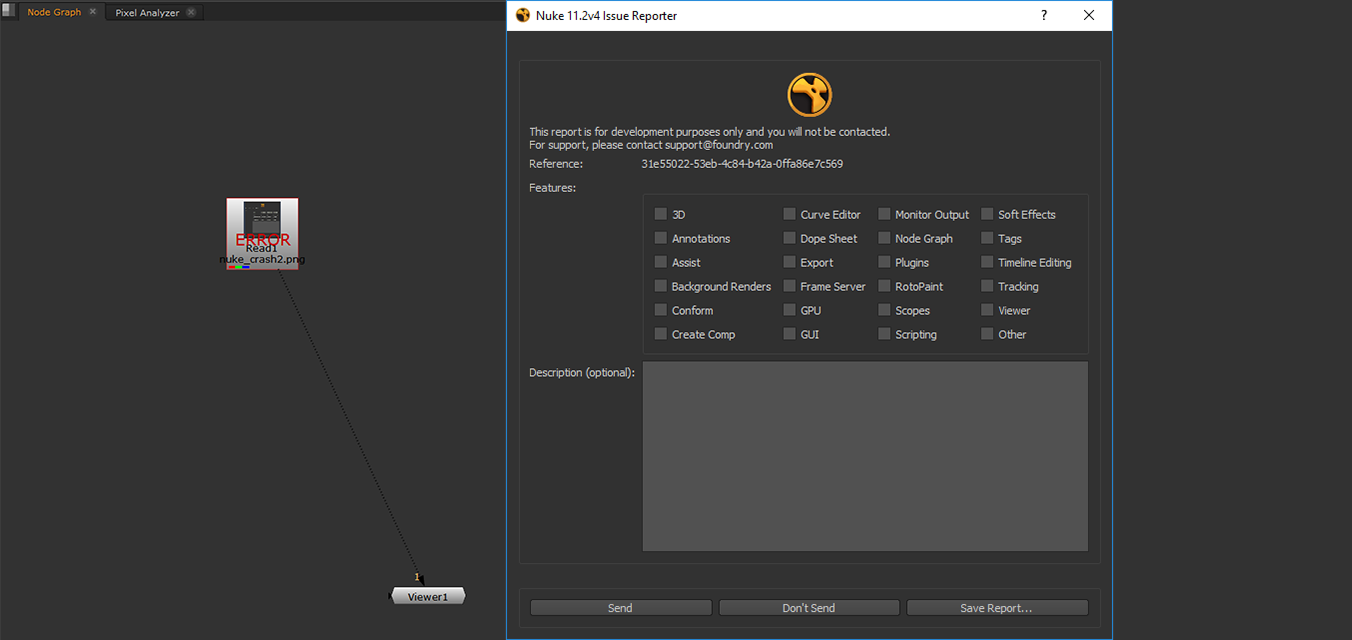
Task: Check the GPU feature box
Action: (789, 310)
